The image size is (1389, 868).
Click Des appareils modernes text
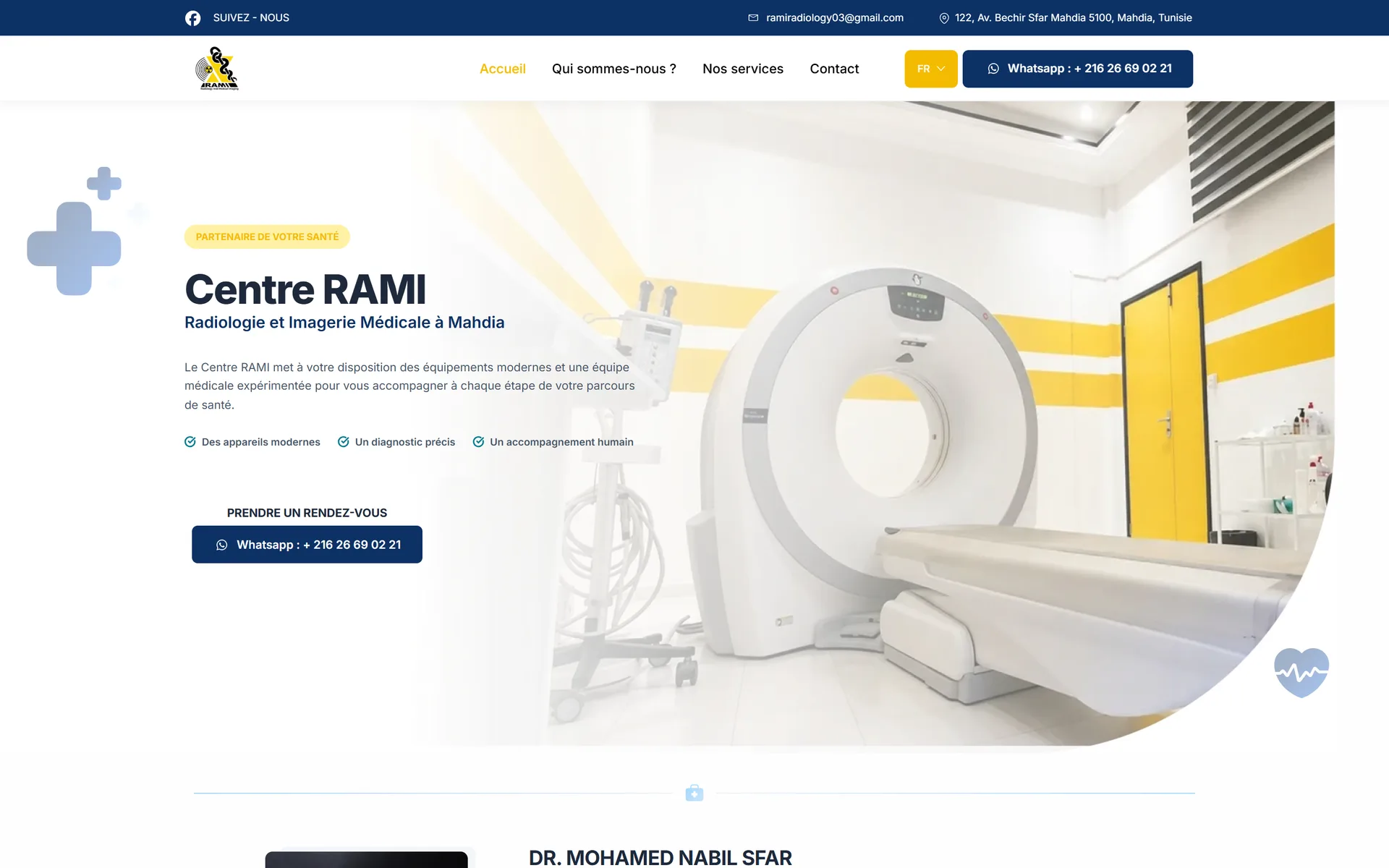point(261,442)
